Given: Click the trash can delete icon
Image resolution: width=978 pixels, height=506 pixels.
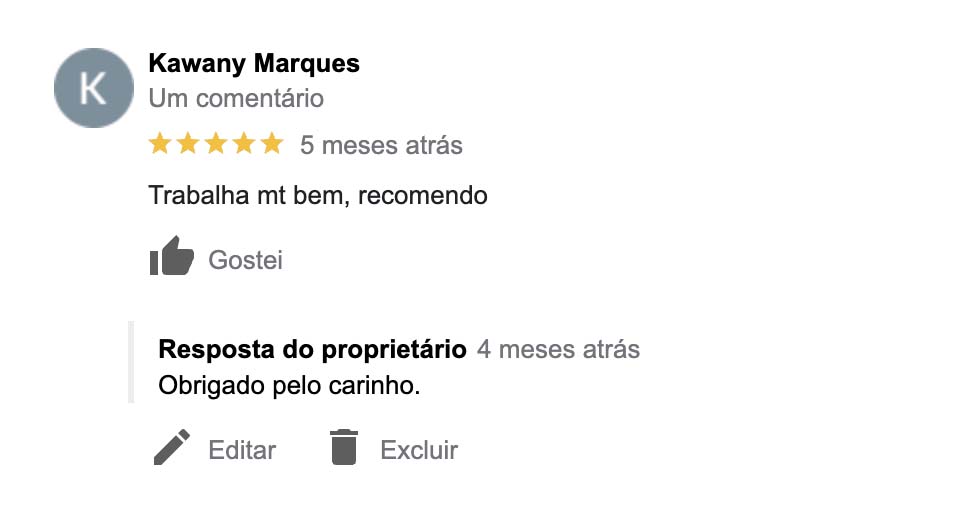Looking at the screenshot, I should [x=343, y=447].
